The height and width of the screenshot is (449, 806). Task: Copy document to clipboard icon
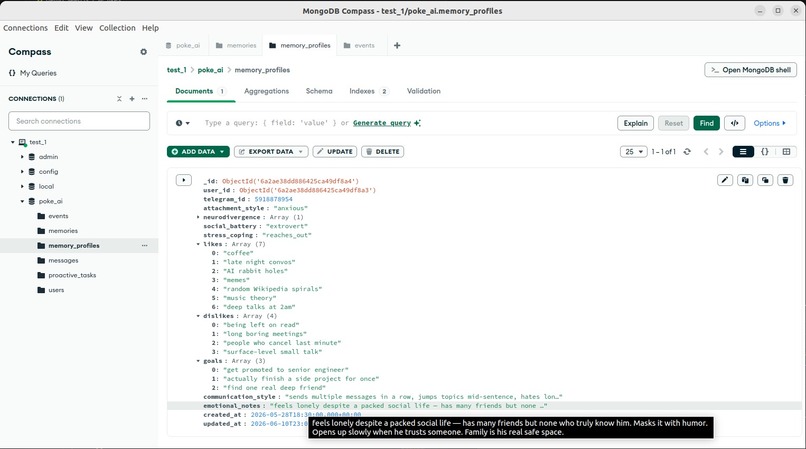(745, 180)
